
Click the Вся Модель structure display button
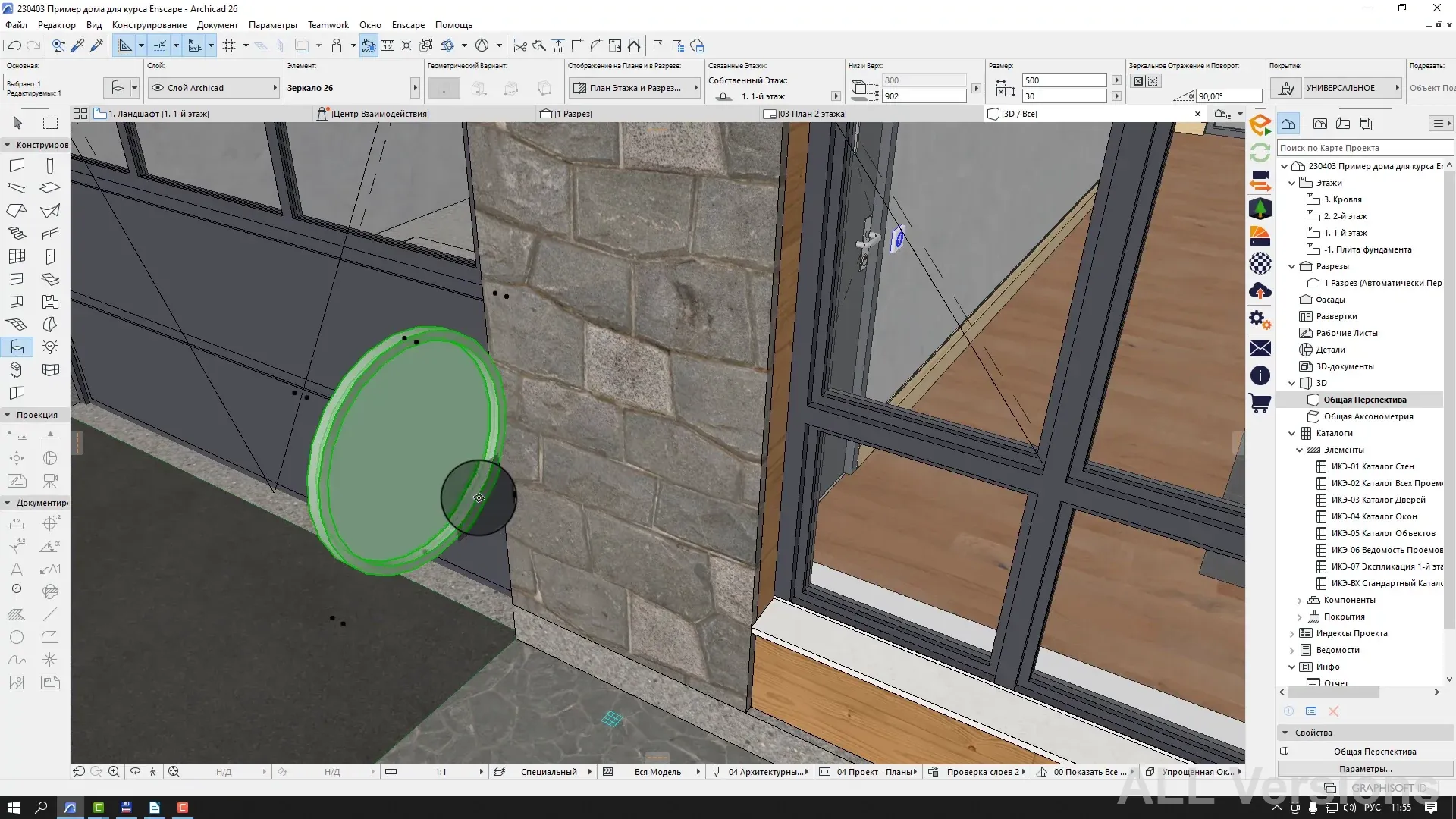point(652,772)
